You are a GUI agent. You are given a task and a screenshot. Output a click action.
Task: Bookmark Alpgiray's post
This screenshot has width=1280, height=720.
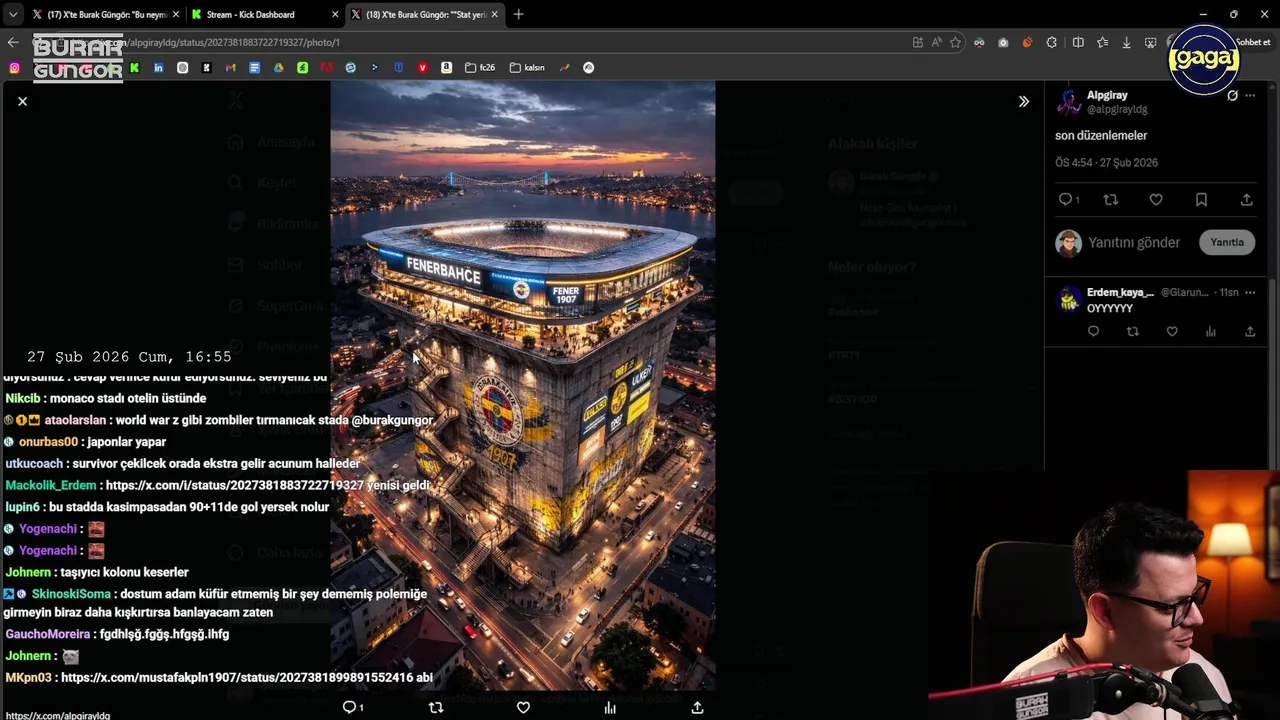coord(1201,200)
